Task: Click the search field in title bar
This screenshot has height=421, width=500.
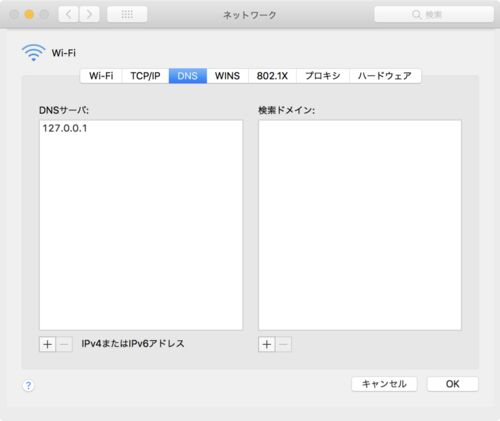Action: pos(434,14)
